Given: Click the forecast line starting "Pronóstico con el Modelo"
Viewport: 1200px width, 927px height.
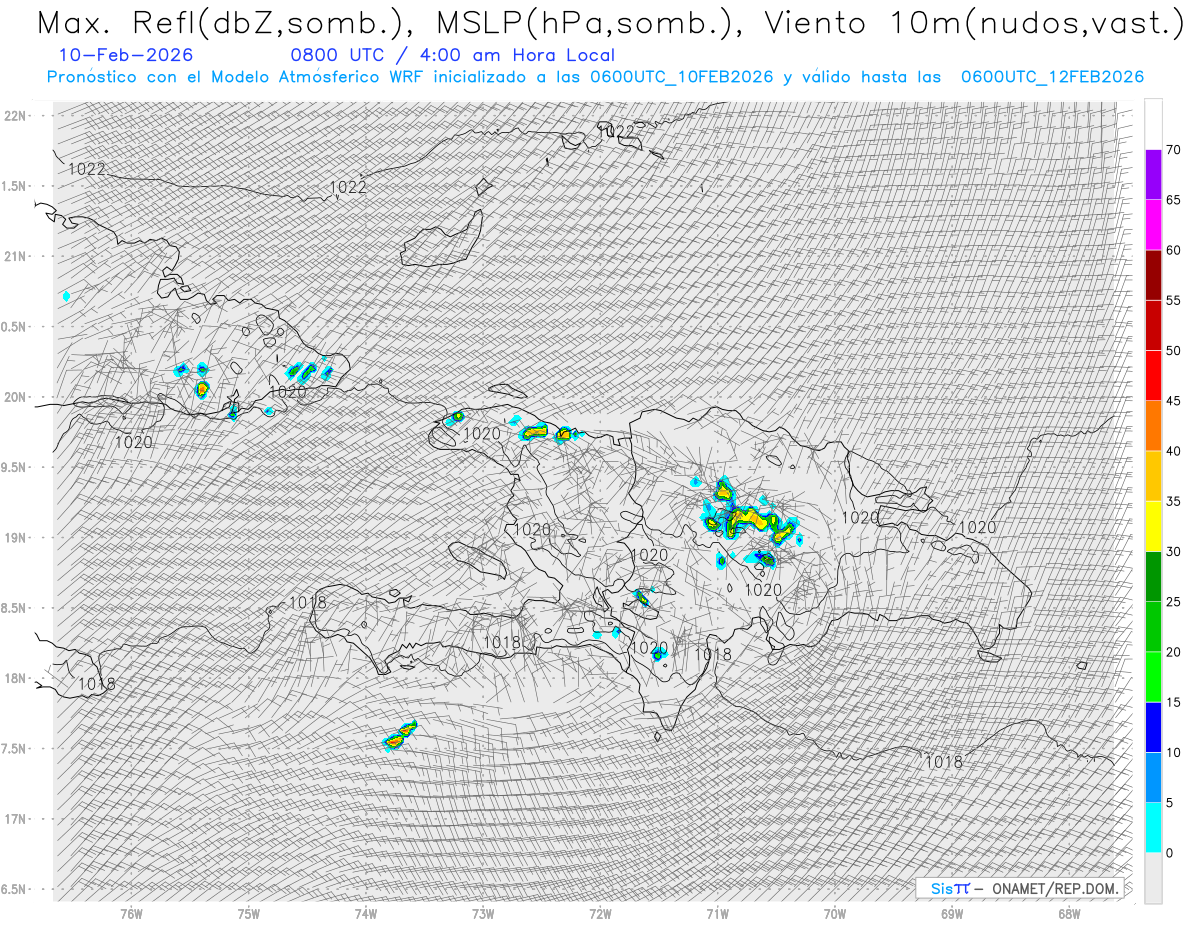Looking at the screenshot, I should tap(596, 77).
